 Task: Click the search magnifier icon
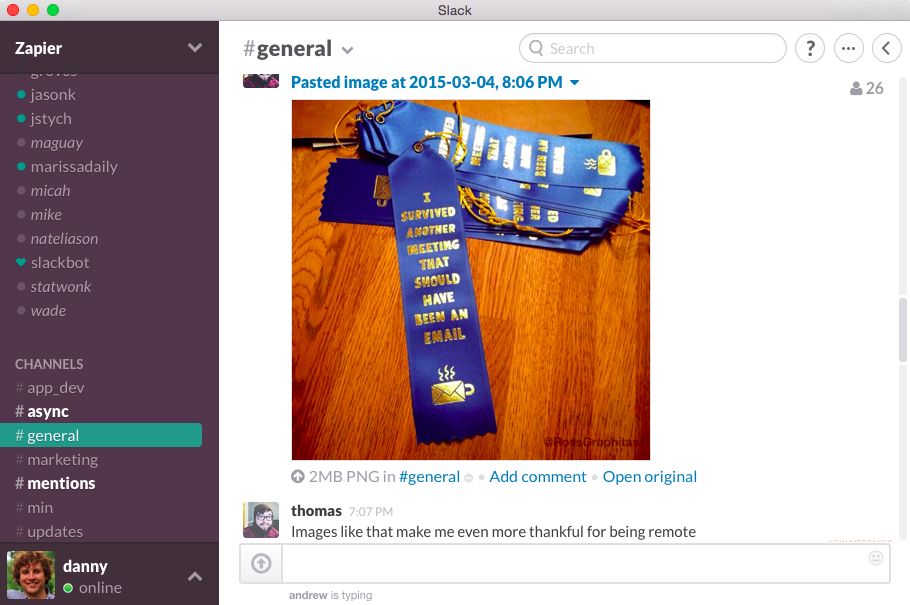536,48
